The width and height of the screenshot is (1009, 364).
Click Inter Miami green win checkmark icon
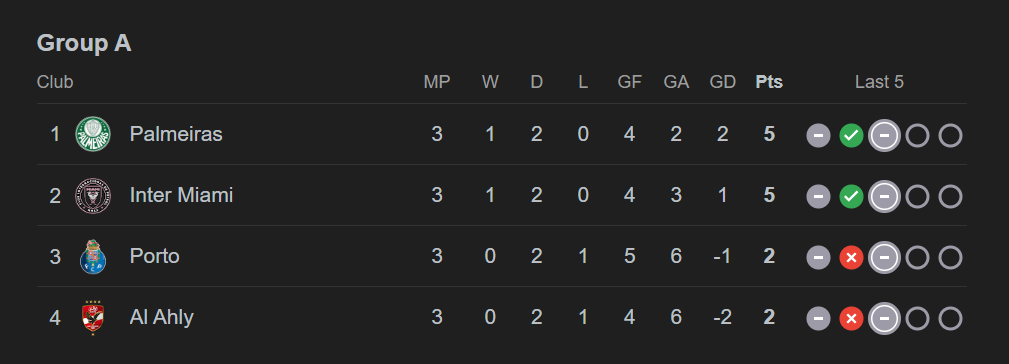tap(851, 196)
